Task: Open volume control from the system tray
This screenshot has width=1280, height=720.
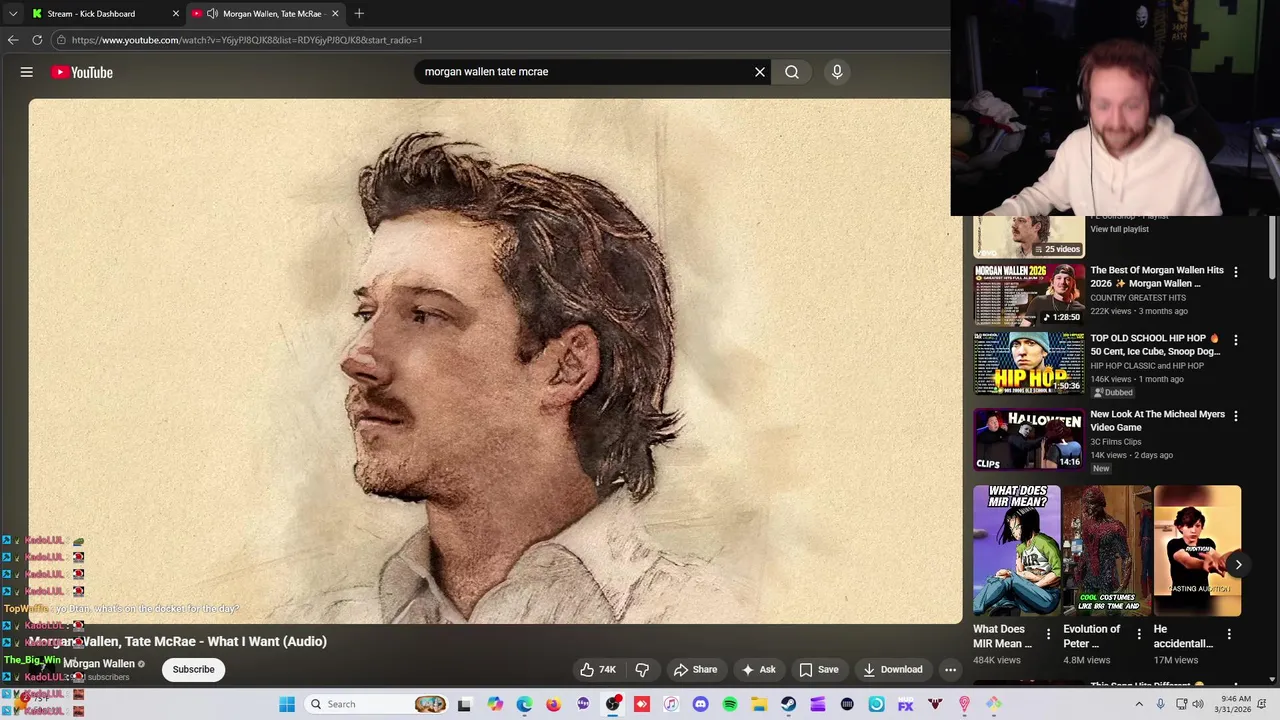Action: pos(1198,704)
